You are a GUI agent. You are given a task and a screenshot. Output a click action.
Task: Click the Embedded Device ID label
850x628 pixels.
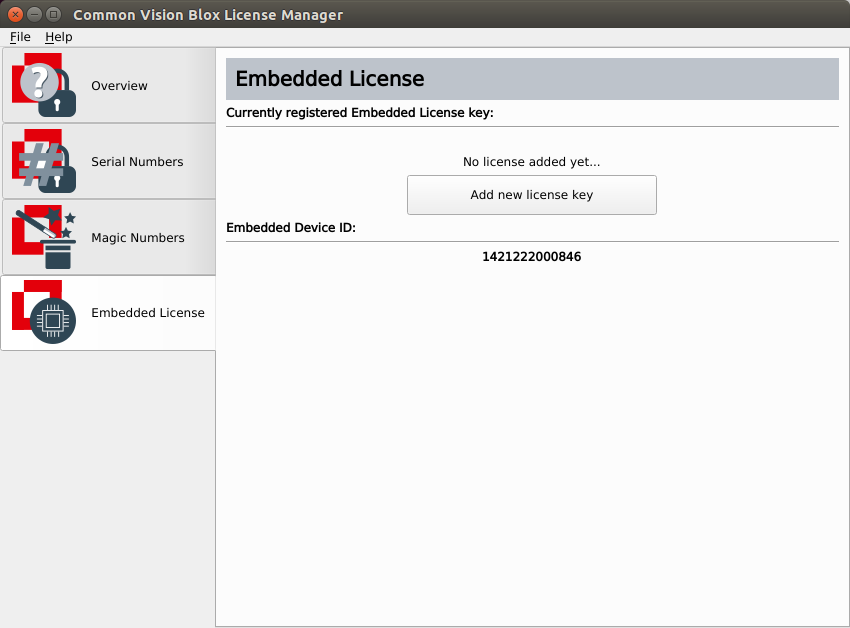click(291, 228)
